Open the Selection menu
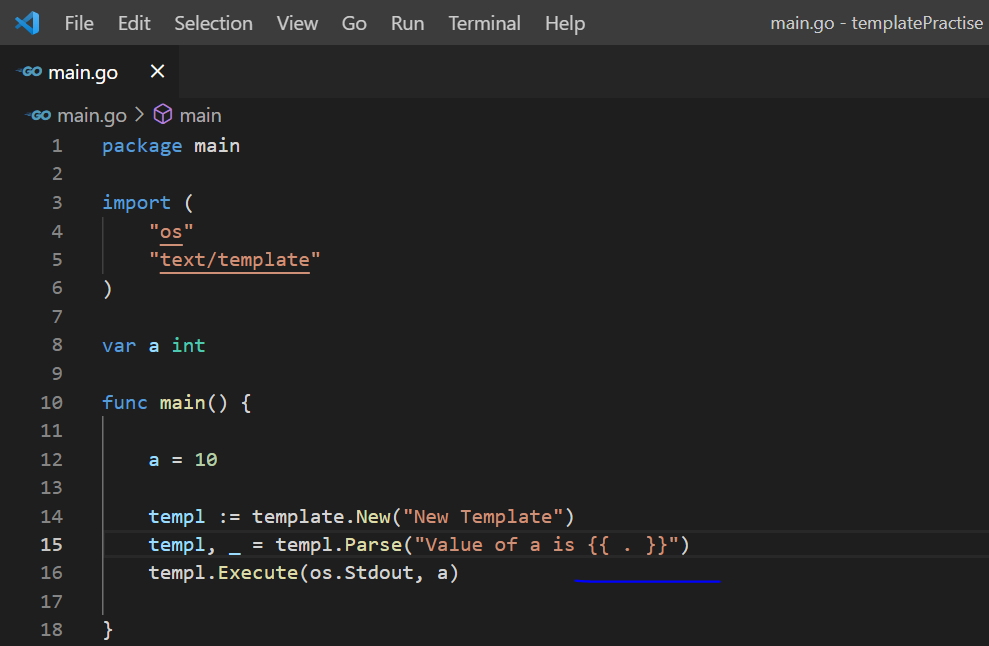Image resolution: width=989 pixels, height=646 pixels. coord(213,23)
